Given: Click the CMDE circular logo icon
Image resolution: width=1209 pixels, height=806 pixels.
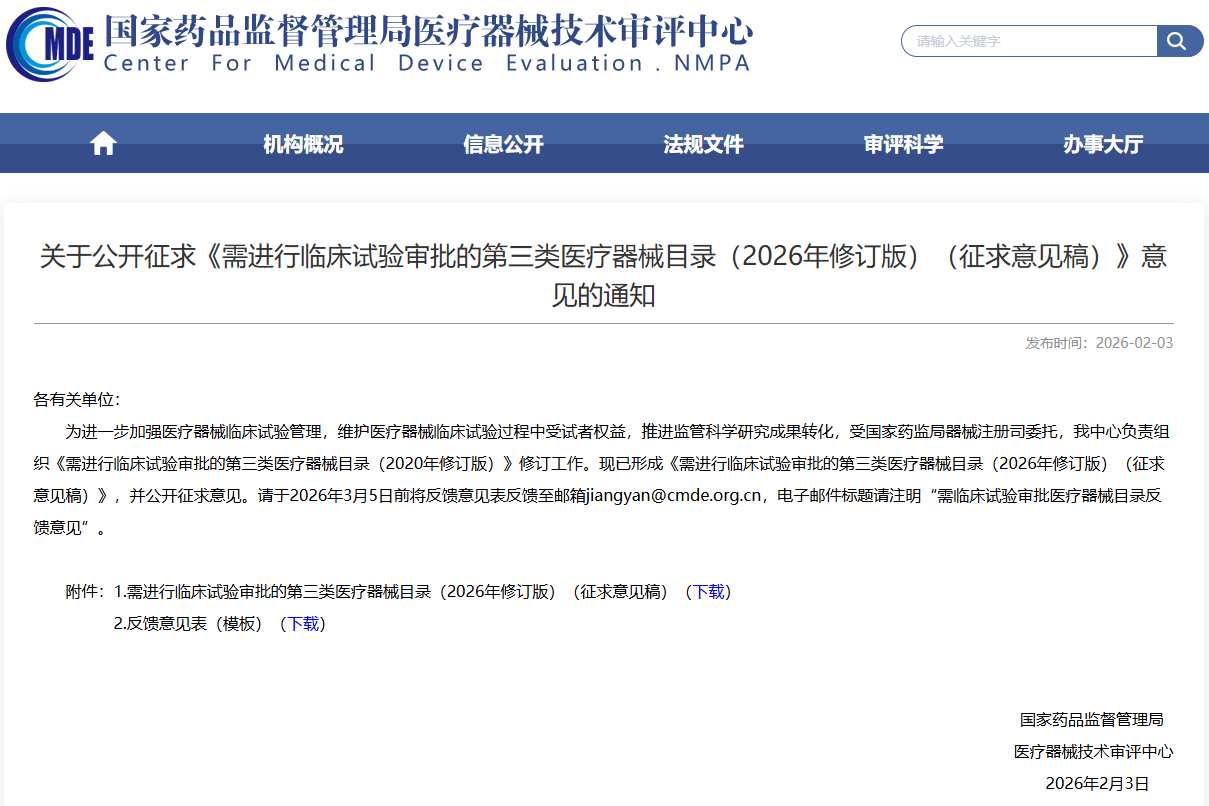Looking at the screenshot, I should 50,45.
